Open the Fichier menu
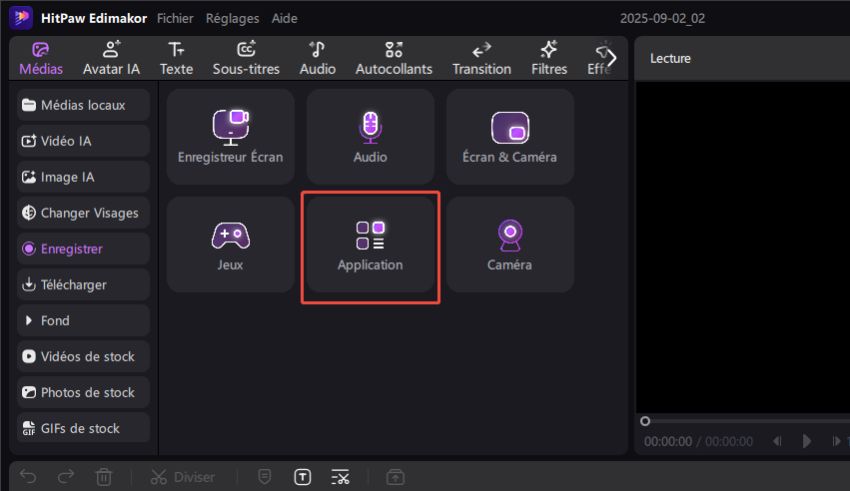Viewport: 850px width, 491px height. click(x=175, y=18)
